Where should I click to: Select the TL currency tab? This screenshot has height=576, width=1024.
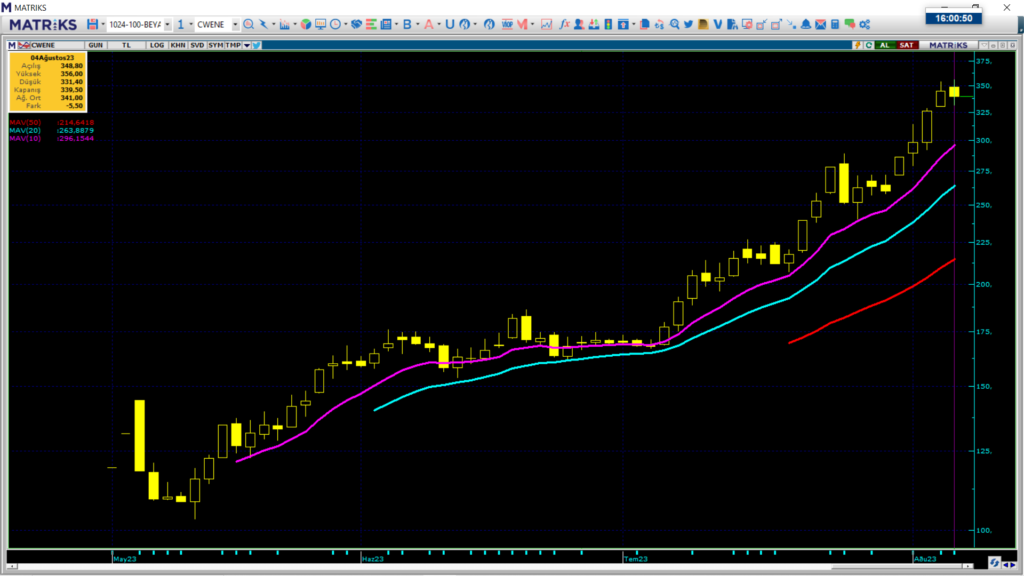click(127, 45)
